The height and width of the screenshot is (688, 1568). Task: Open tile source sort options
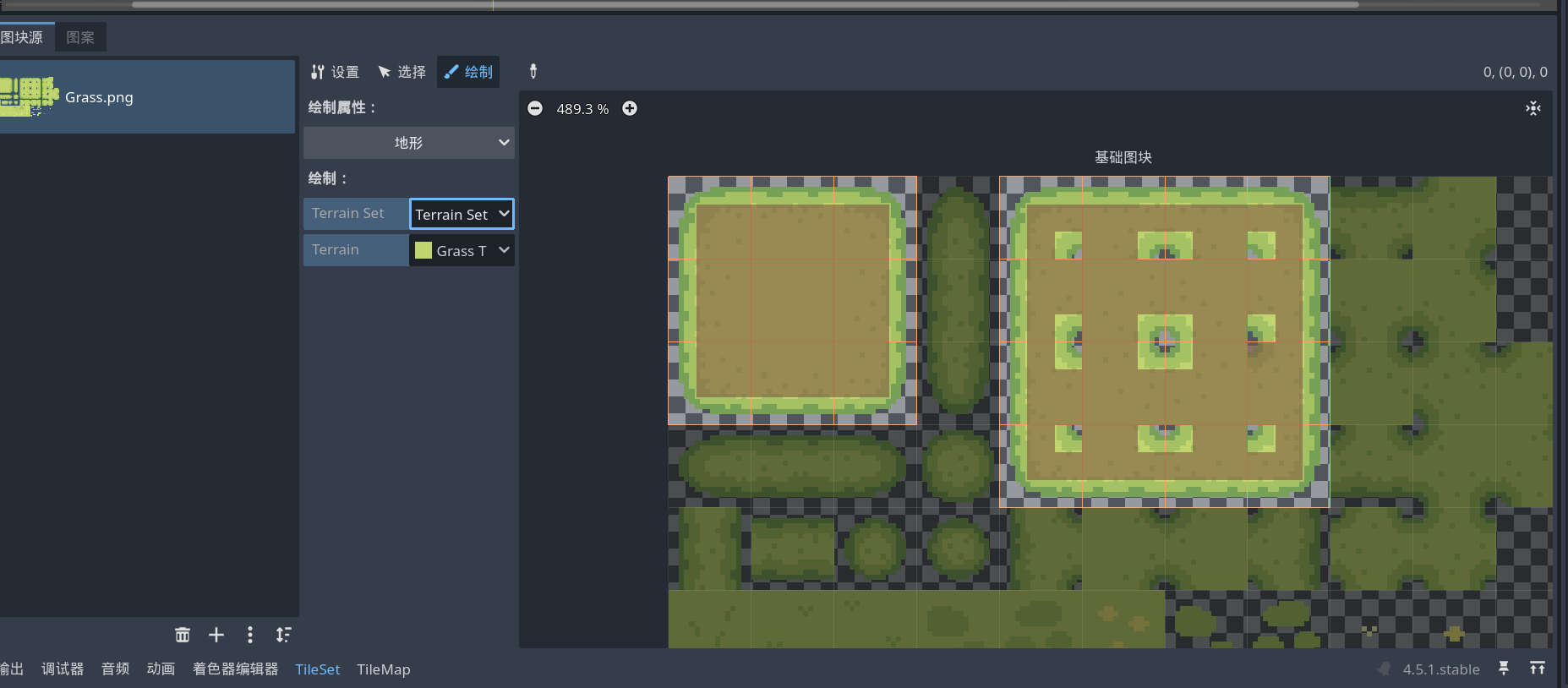(x=283, y=635)
